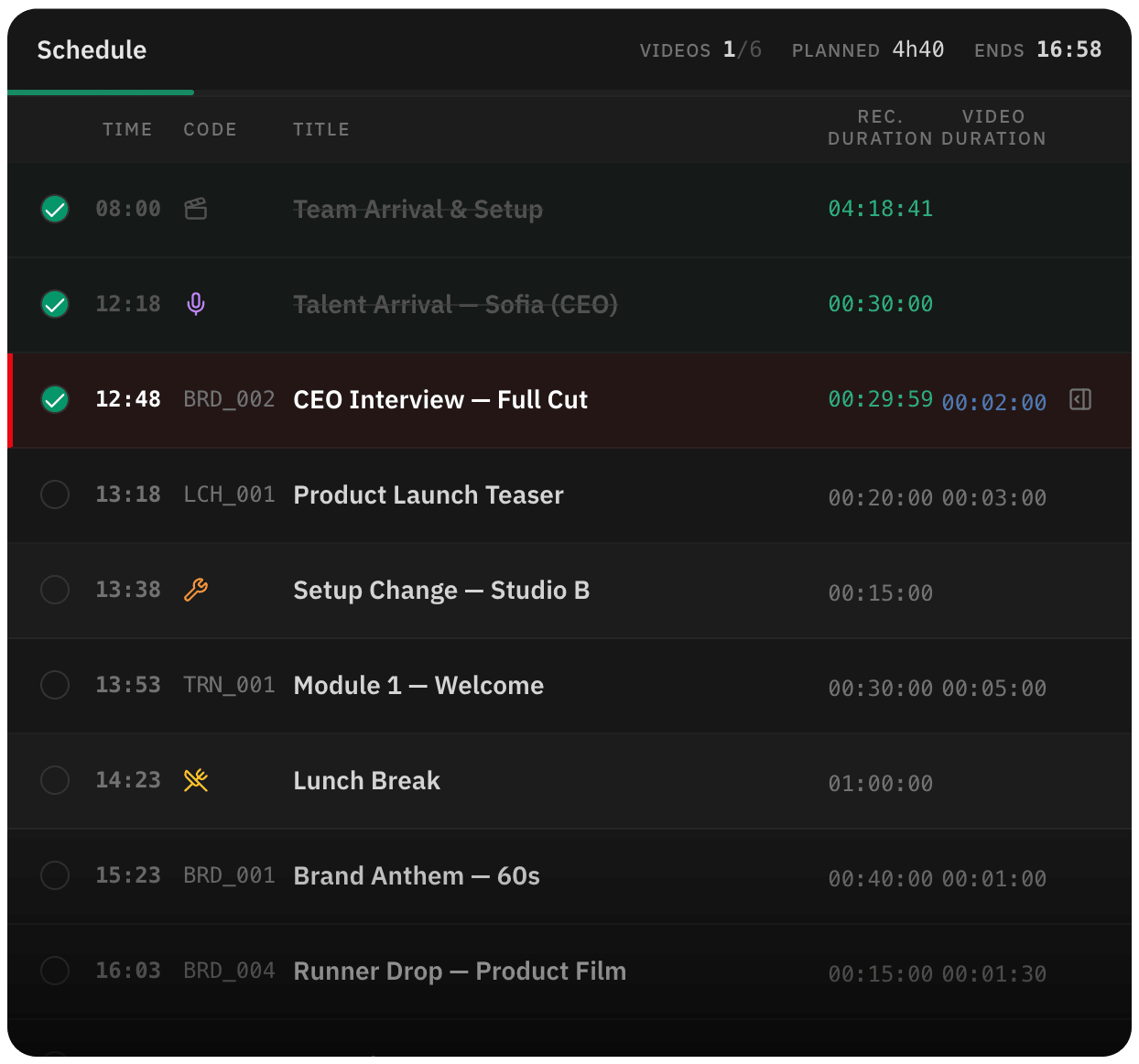
Task: Click the 15:23 start time
Action: [x=128, y=875]
